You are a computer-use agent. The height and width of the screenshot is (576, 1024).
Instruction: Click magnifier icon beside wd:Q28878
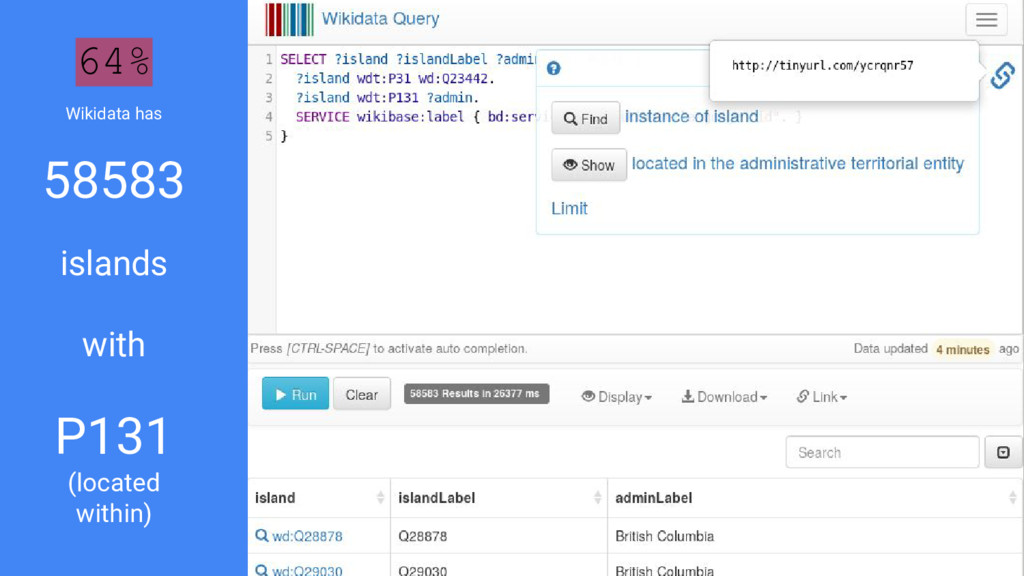click(x=262, y=536)
